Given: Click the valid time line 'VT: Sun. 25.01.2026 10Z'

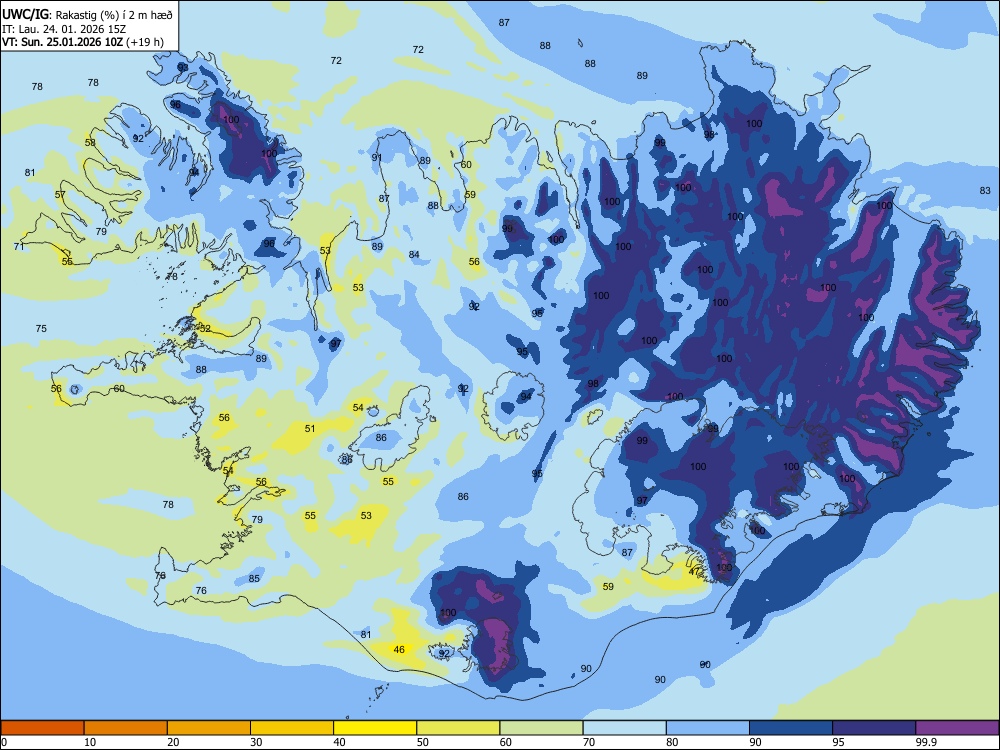Looking at the screenshot, I should click(x=62, y=42).
